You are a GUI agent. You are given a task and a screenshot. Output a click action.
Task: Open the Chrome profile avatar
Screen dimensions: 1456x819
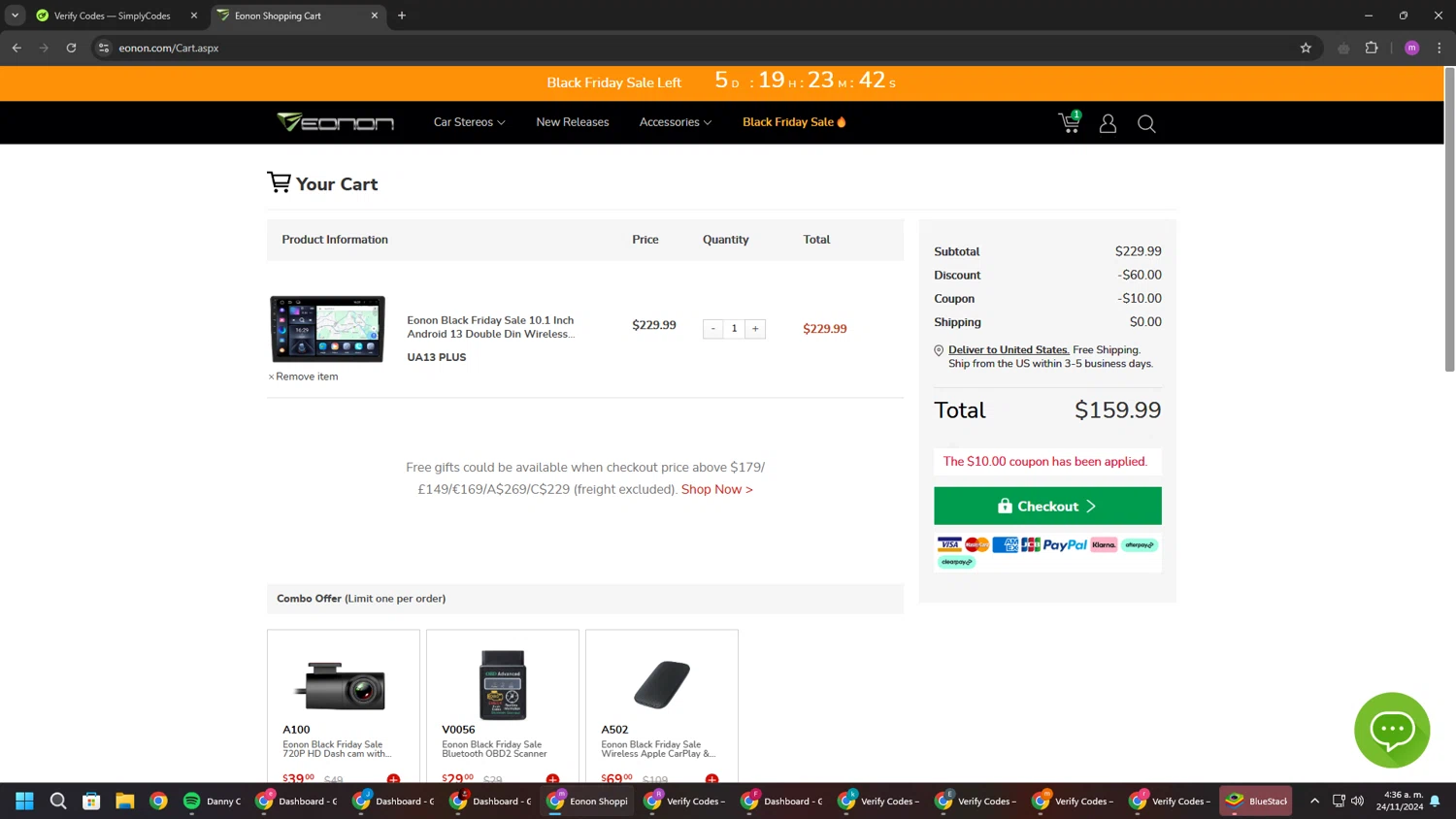(1412, 48)
